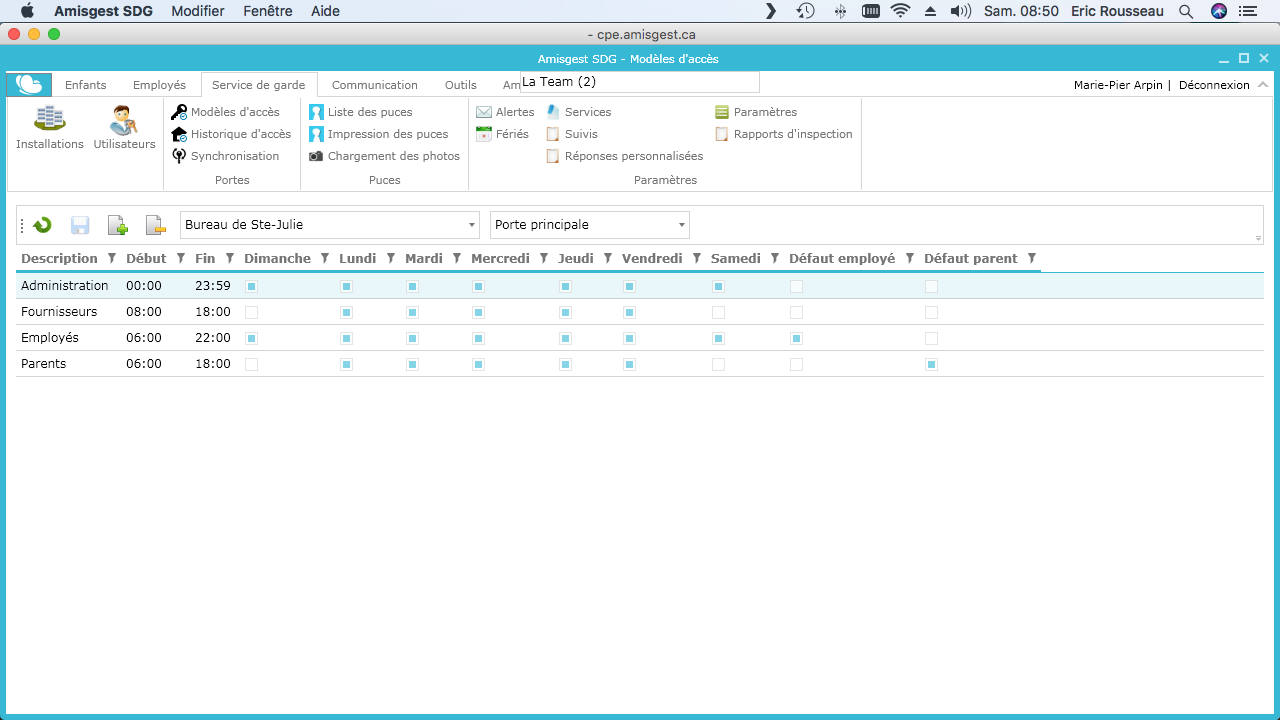The image size is (1280, 720).
Task: Open Aide menu in menu bar
Action: (x=325, y=11)
